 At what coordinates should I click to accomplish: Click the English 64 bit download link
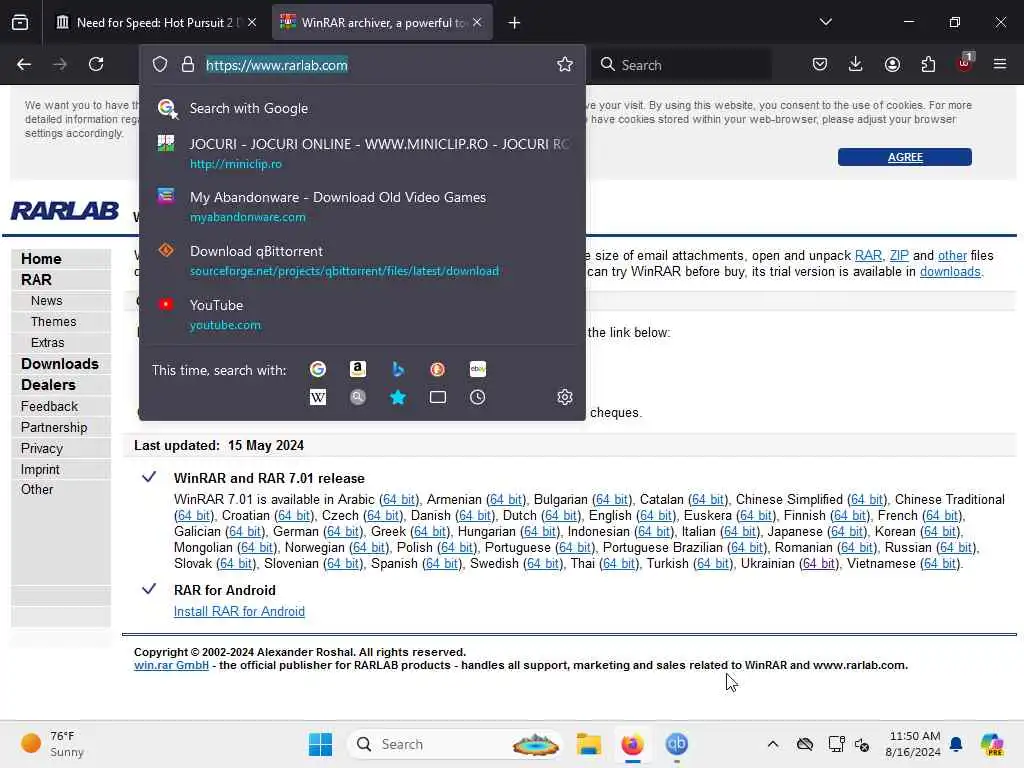656,515
